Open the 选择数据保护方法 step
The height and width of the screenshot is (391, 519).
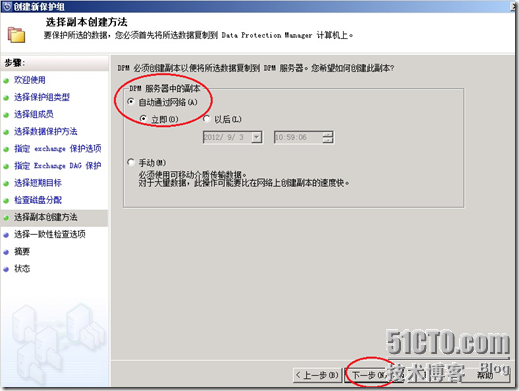[x=46, y=131]
